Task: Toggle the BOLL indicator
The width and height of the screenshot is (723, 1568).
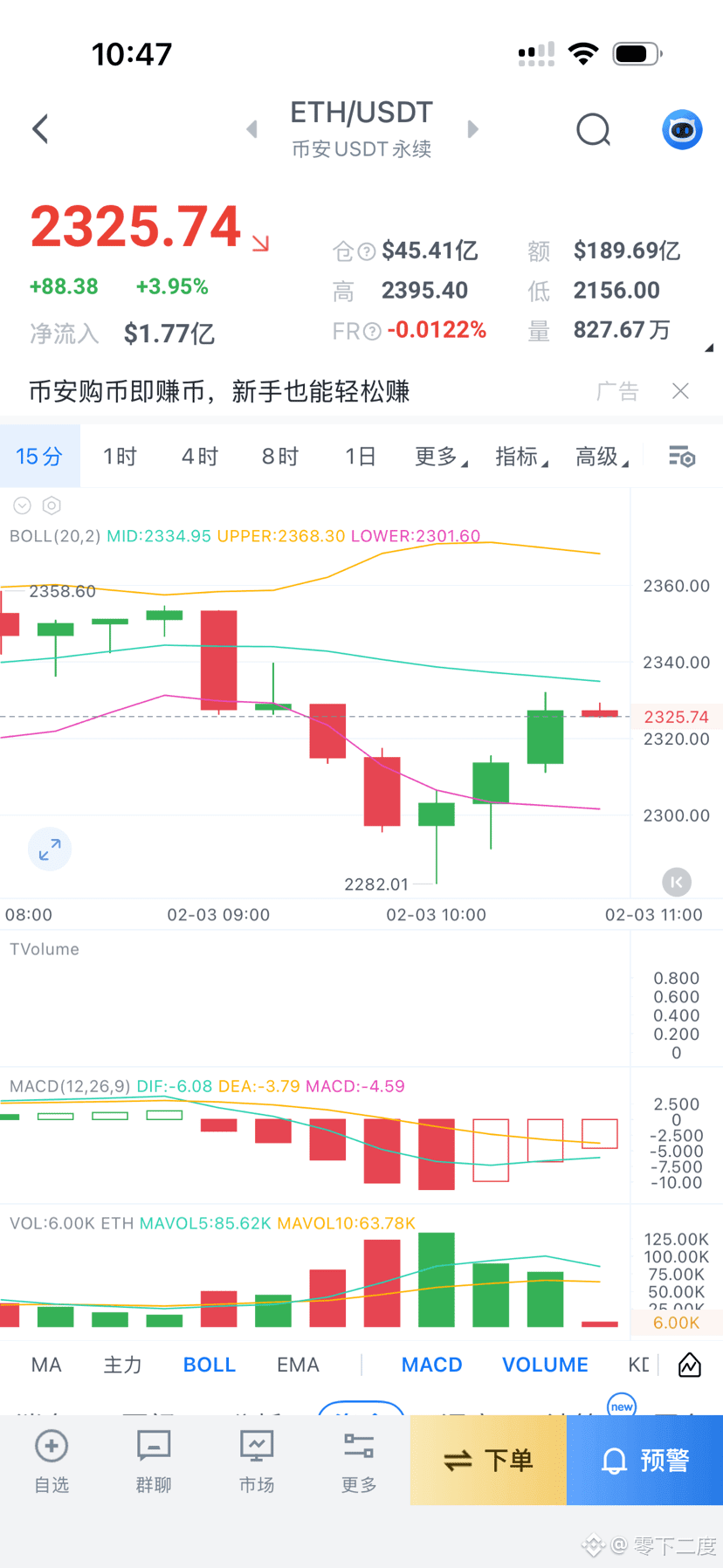Action: pyautogui.click(x=210, y=1365)
